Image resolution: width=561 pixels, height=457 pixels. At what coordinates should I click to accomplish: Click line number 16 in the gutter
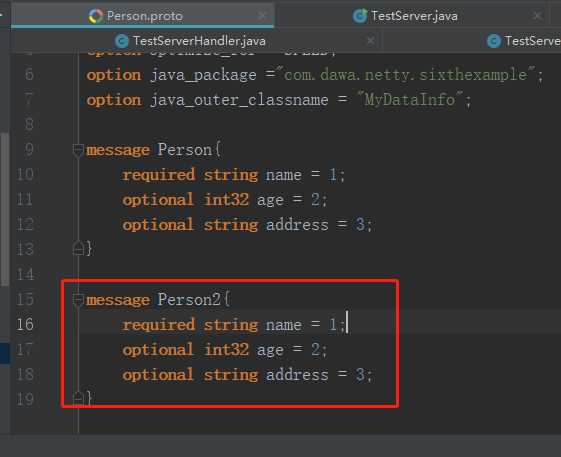25,324
